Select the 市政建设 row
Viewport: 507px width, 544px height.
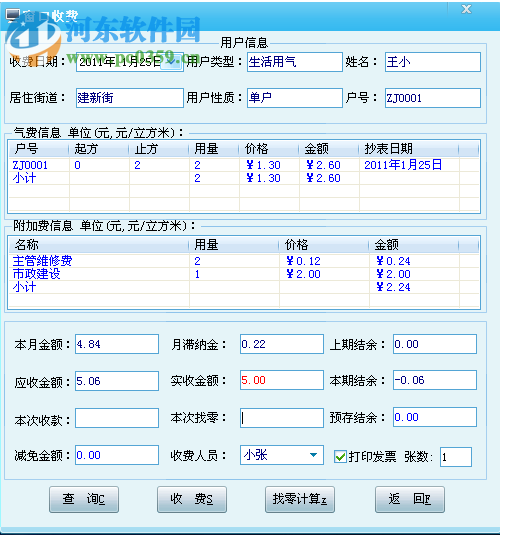pyautogui.click(x=243, y=274)
